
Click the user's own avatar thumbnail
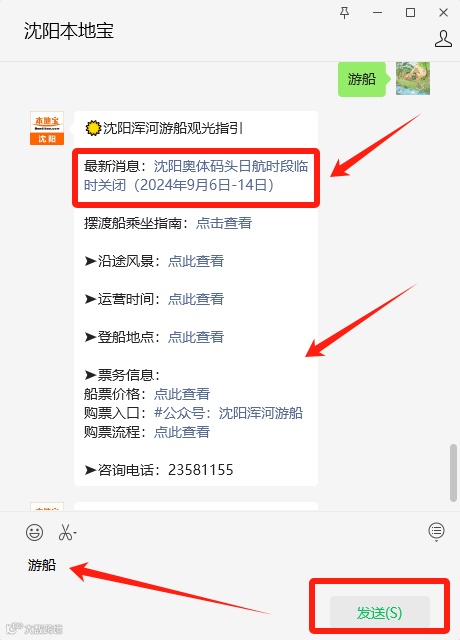click(413, 78)
